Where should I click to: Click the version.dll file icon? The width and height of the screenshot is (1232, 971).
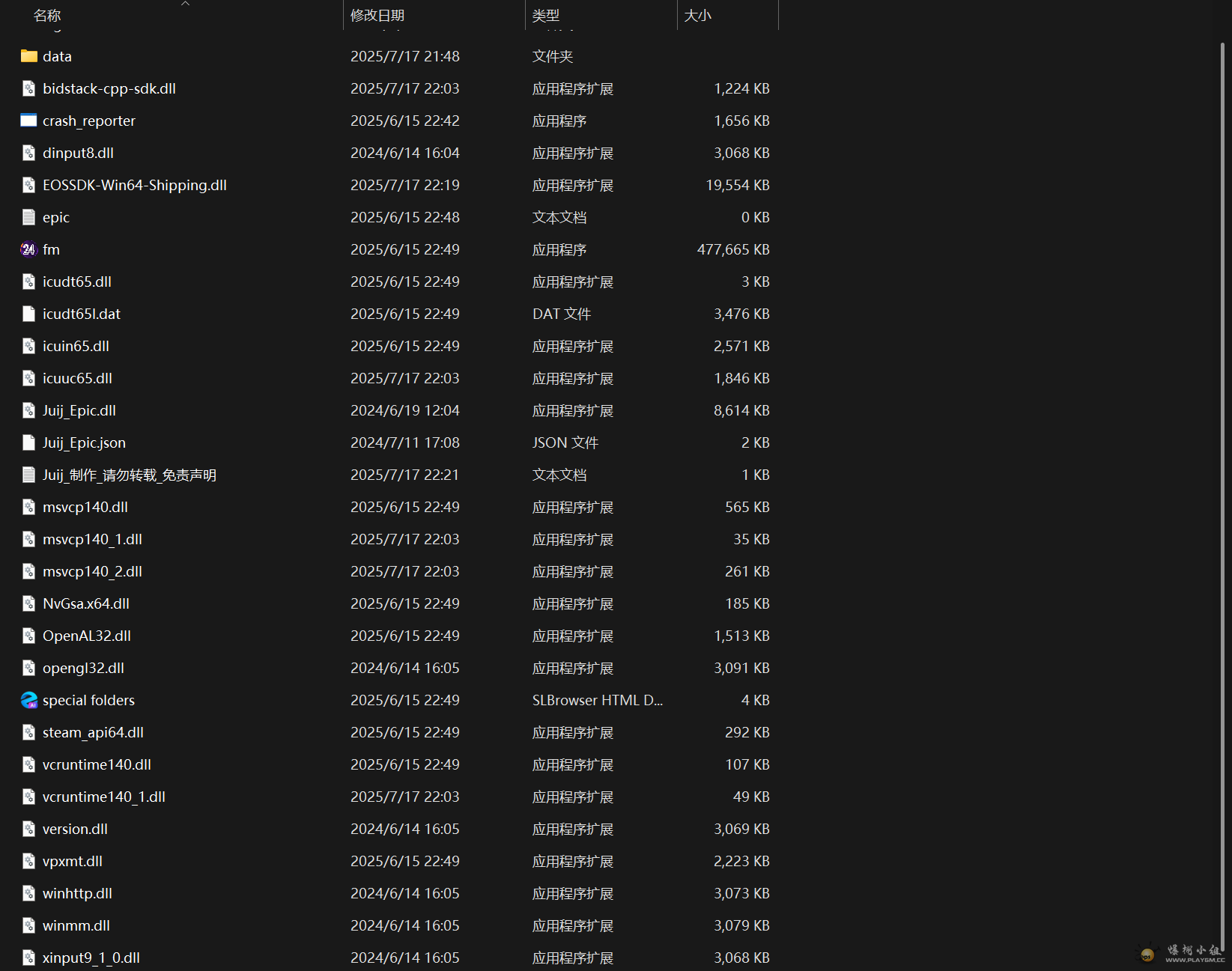(29, 829)
